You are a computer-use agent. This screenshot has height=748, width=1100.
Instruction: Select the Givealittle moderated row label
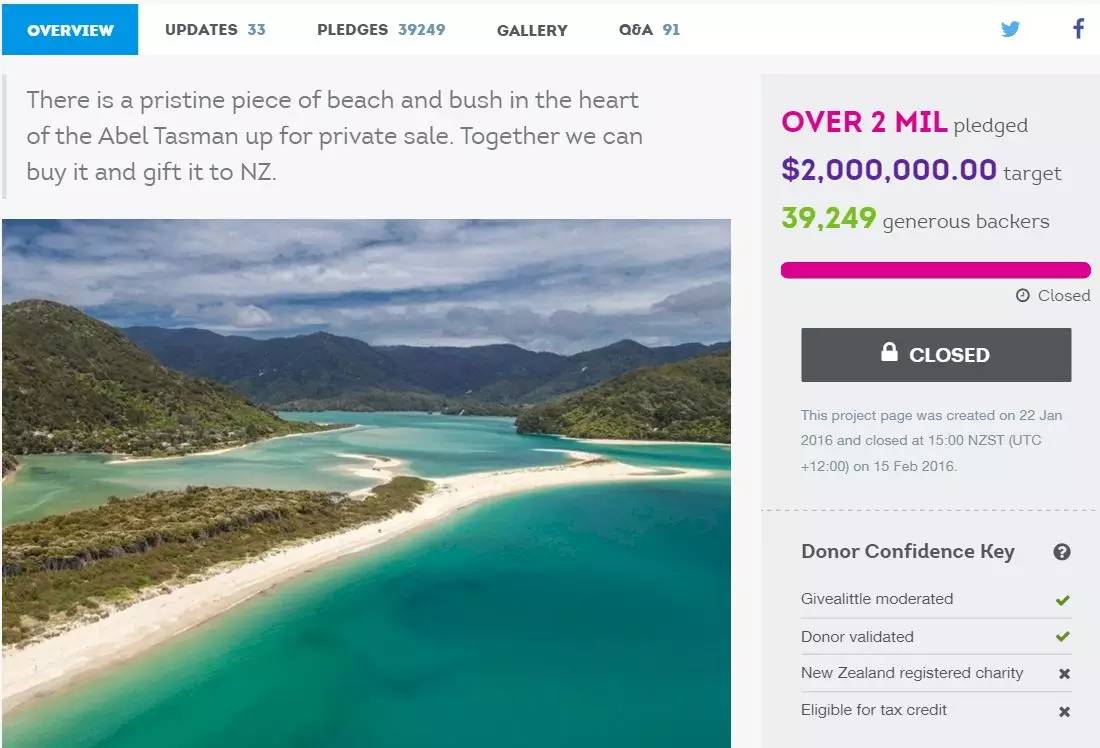[x=877, y=599]
